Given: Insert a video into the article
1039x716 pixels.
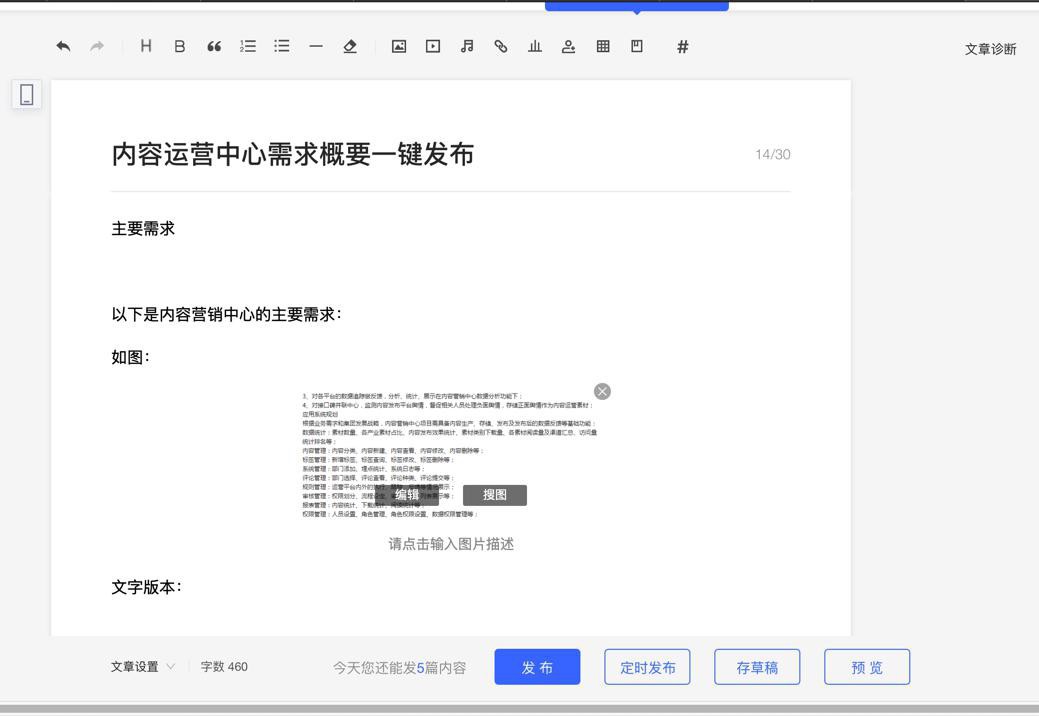Looking at the screenshot, I should 433,46.
